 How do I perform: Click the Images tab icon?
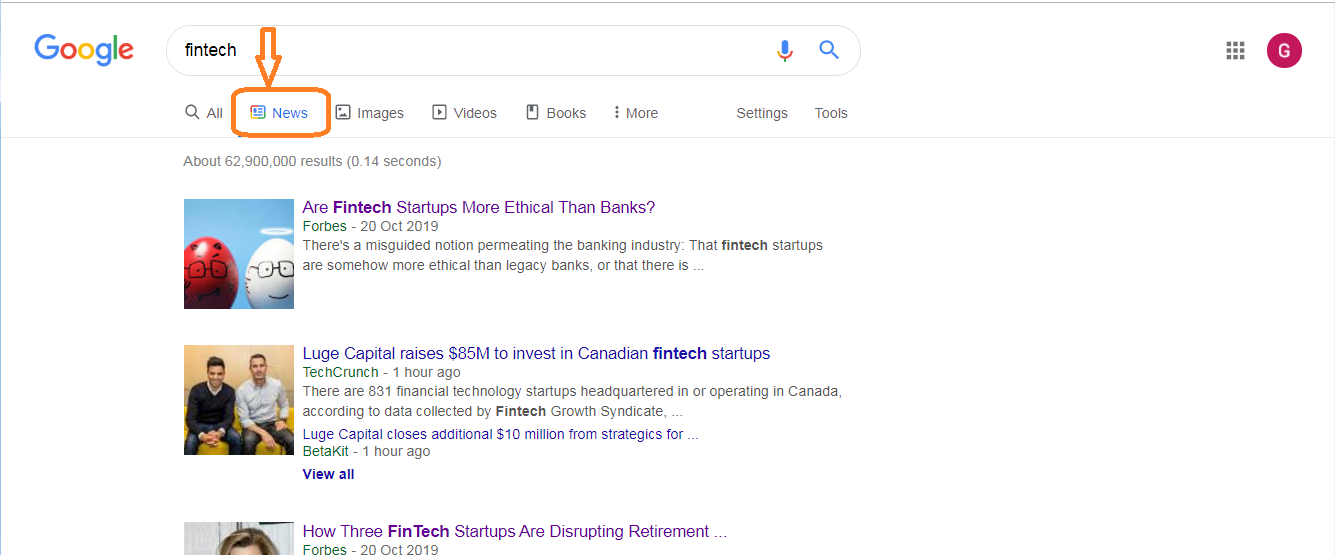[343, 113]
